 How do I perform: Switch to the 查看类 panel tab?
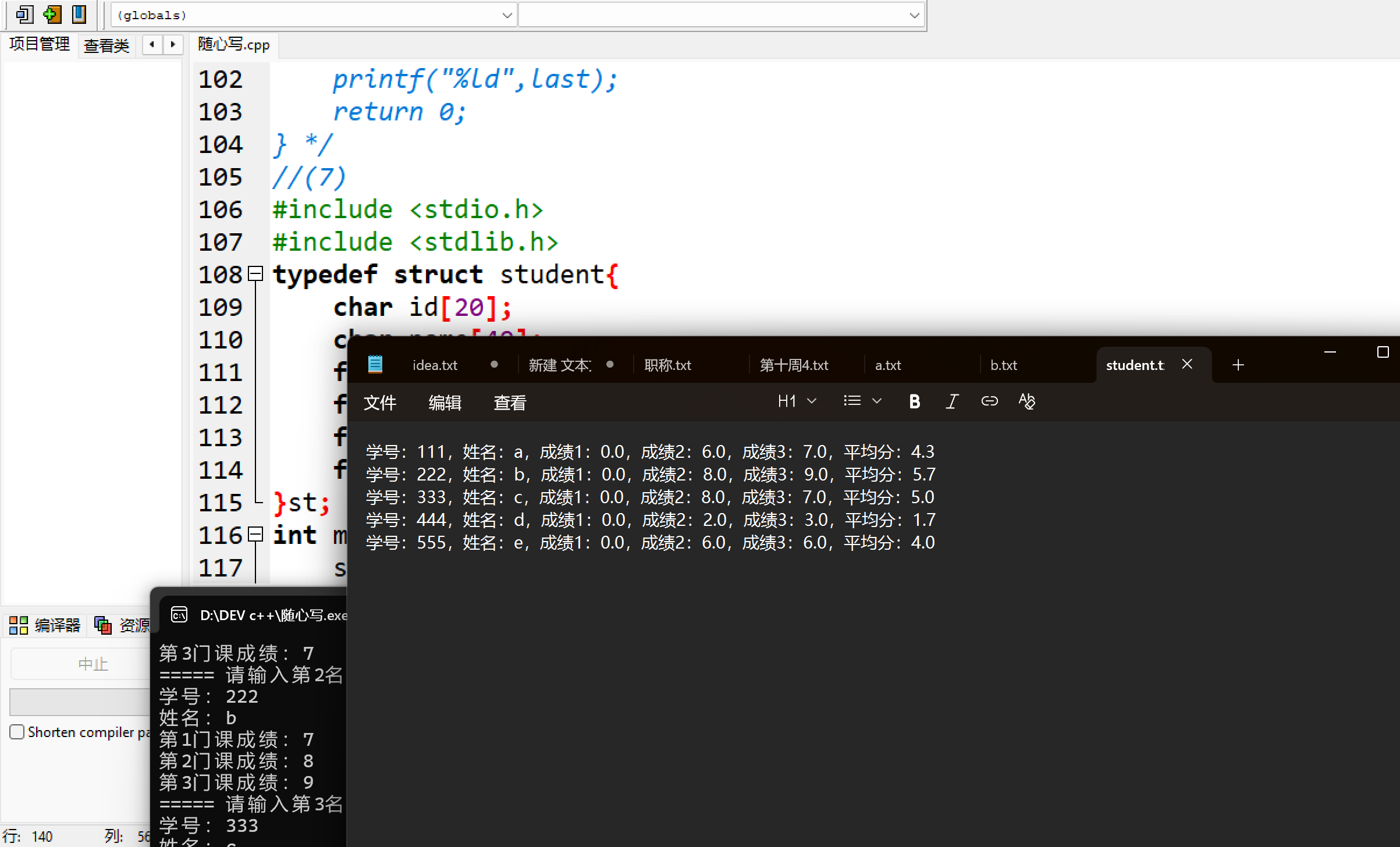coord(106,46)
